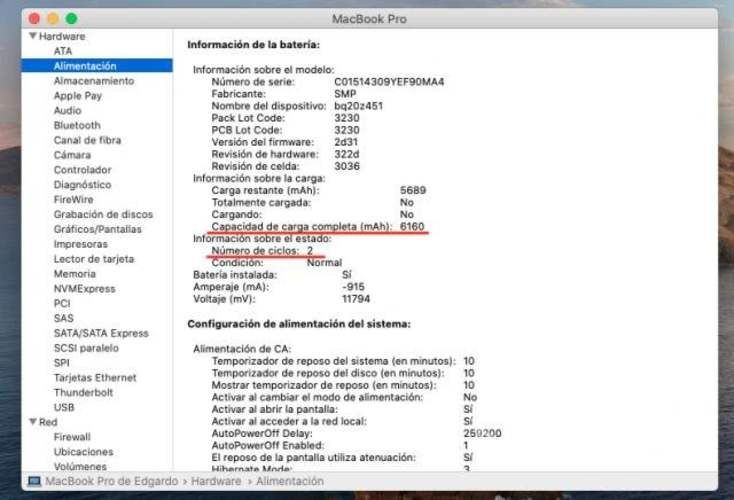Click hardware revision value 322d

click(x=347, y=154)
